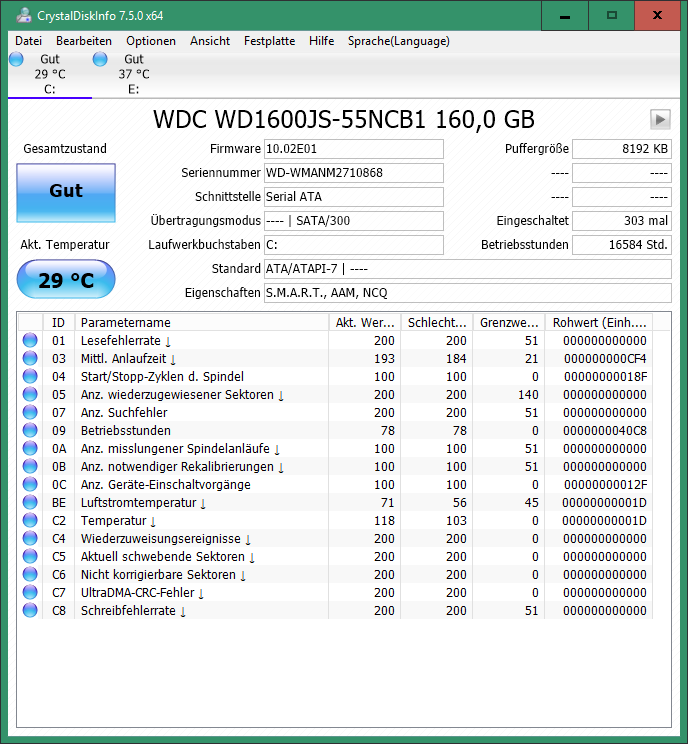Click the Schlecht... column header
688x744 pixels.
(x=437, y=323)
